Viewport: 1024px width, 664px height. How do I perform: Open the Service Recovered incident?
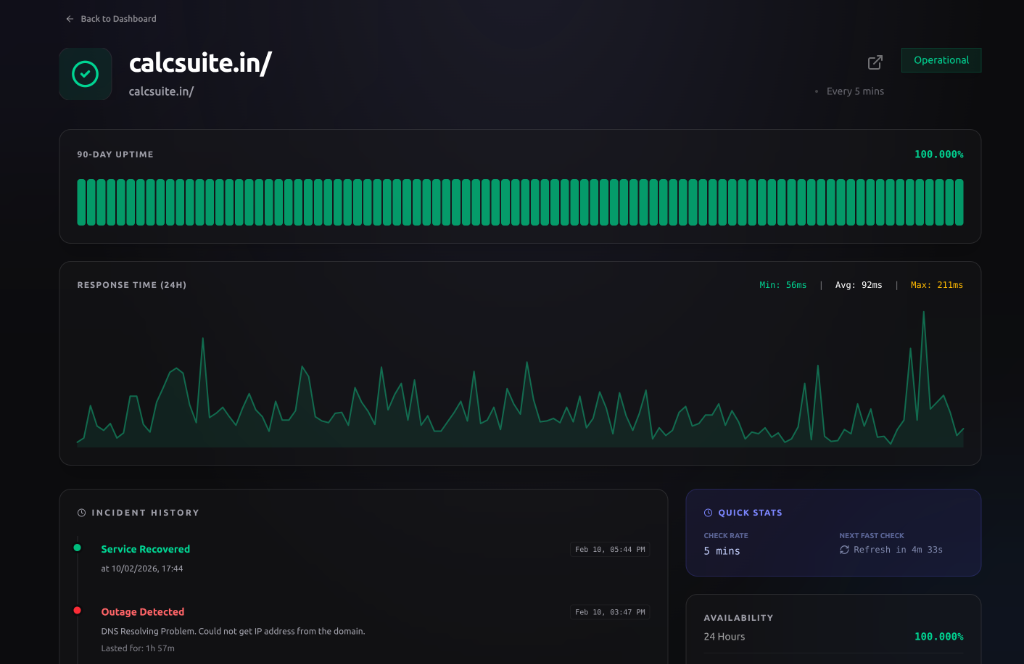146,549
